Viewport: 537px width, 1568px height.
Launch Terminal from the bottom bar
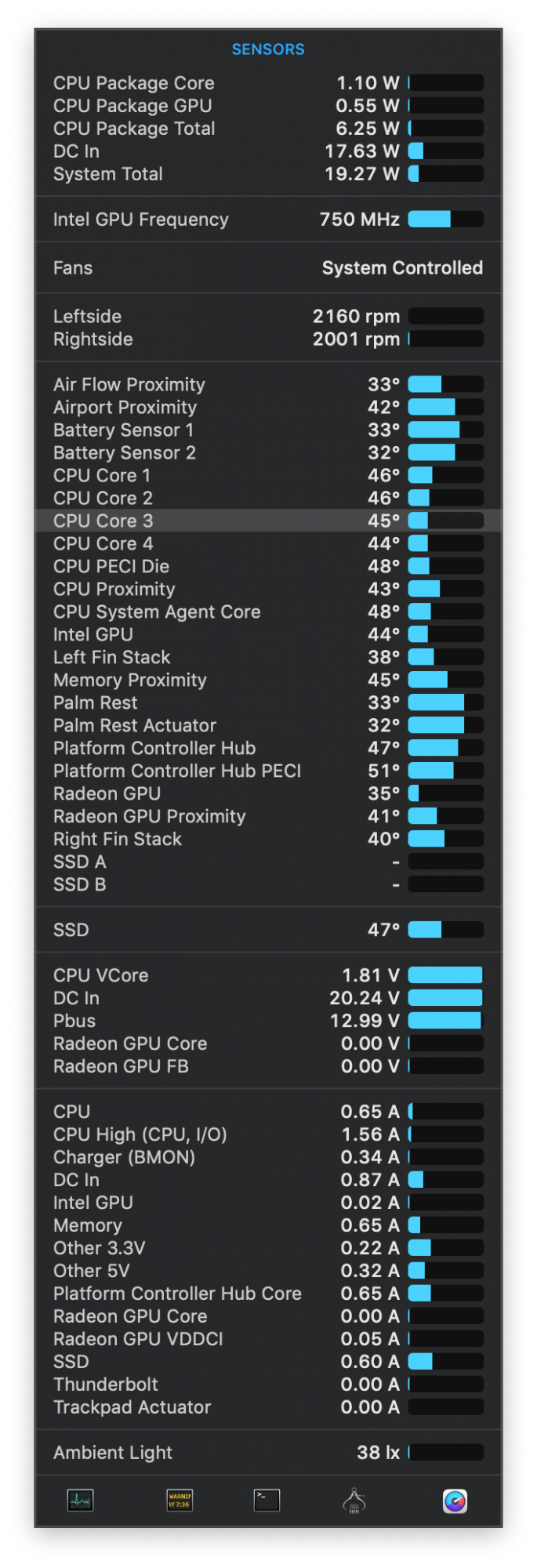[x=267, y=1501]
